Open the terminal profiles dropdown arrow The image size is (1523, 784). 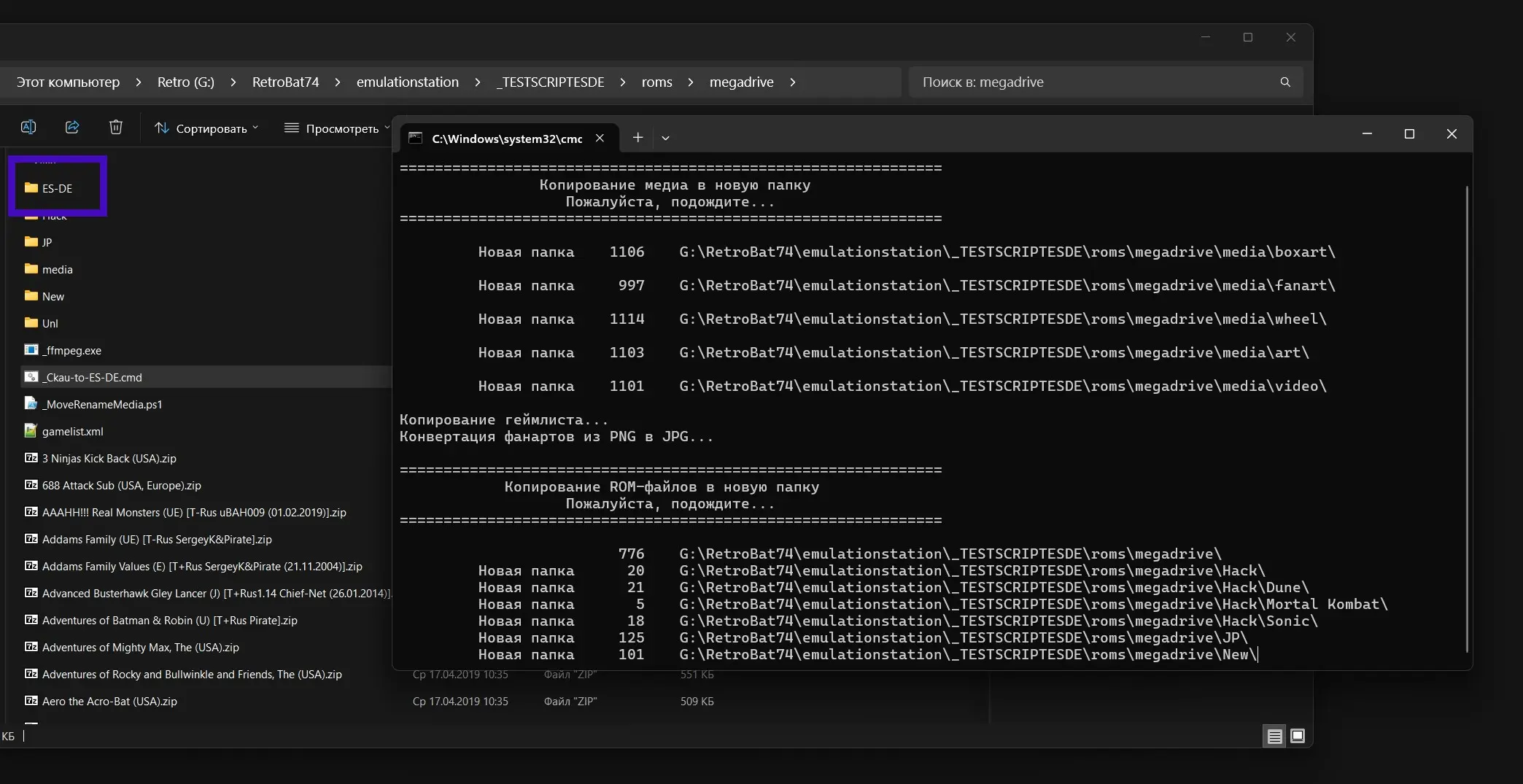pos(665,138)
